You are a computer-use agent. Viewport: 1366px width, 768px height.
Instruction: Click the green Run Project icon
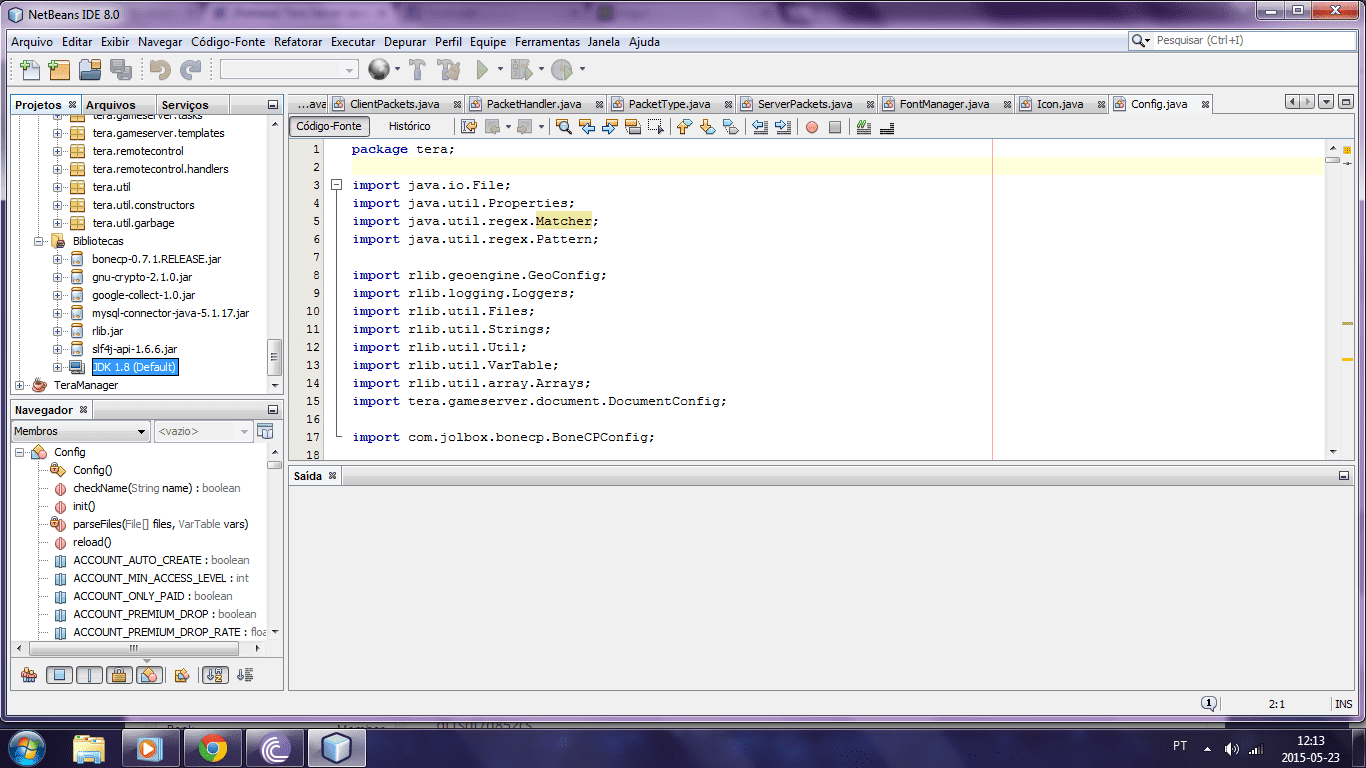482,69
